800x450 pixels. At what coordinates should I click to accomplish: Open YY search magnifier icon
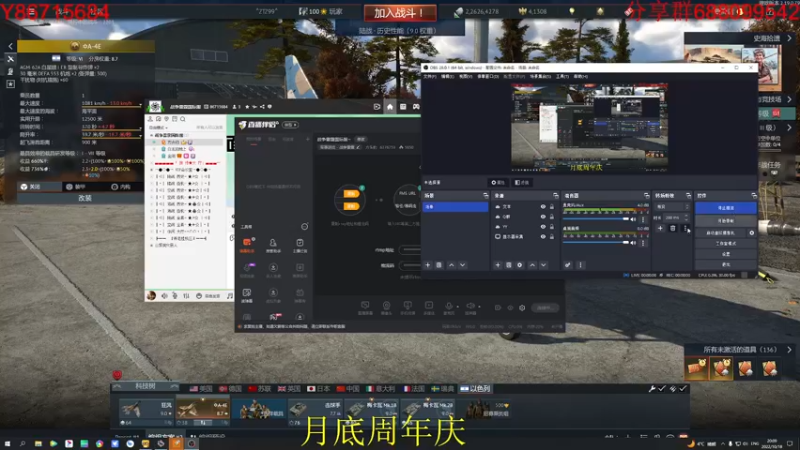pyautogui.click(x=183, y=119)
